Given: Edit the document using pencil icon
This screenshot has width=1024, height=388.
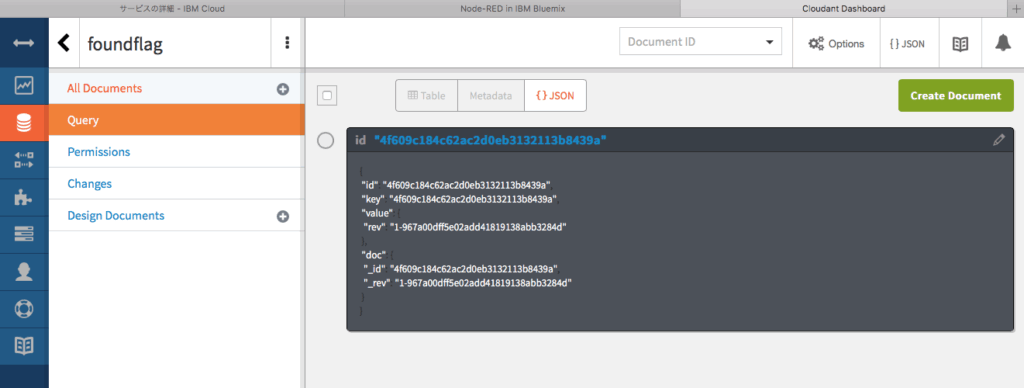Looking at the screenshot, I should pyautogui.click(x=999, y=140).
